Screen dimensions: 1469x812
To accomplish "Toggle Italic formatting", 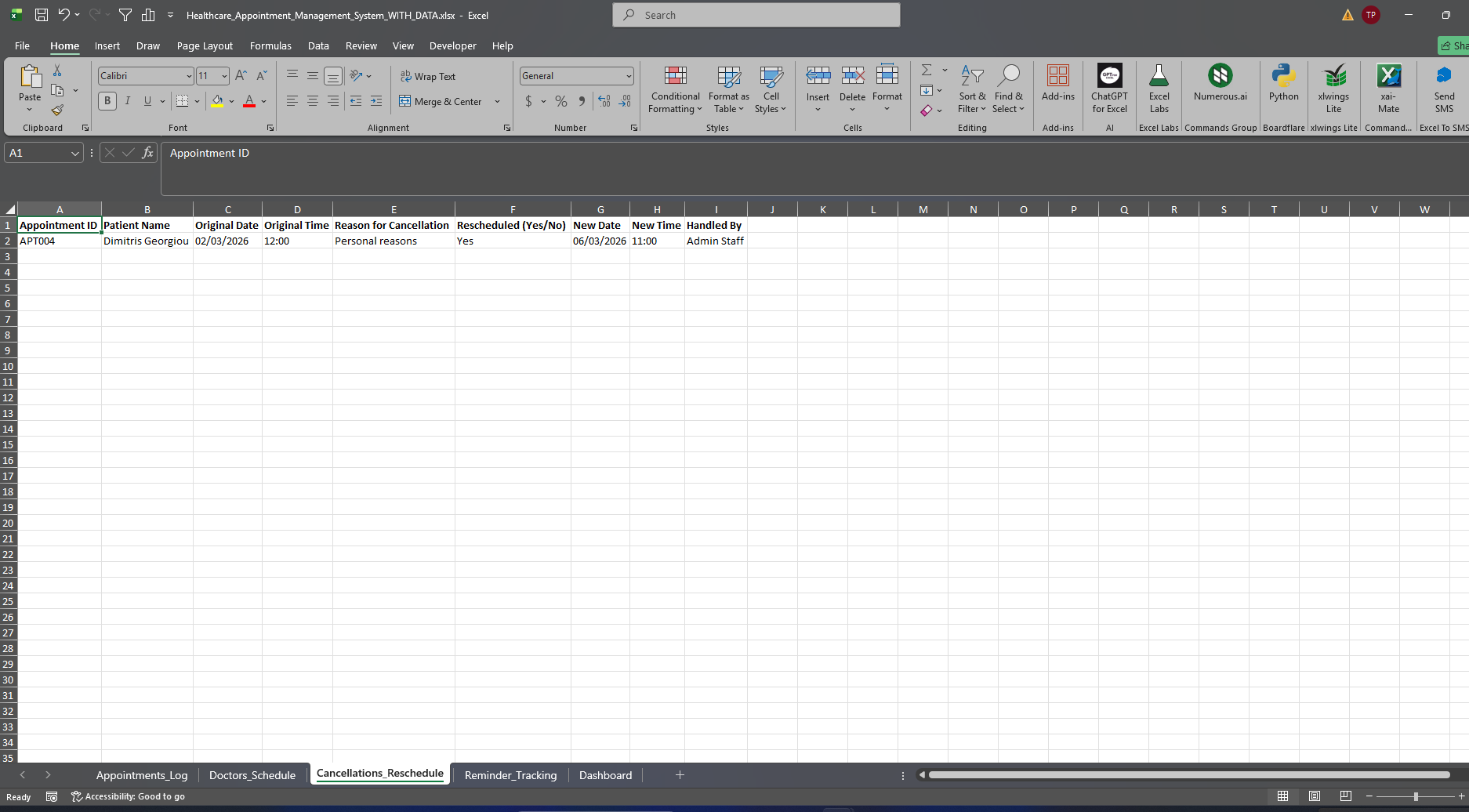I will pyautogui.click(x=127, y=101).
